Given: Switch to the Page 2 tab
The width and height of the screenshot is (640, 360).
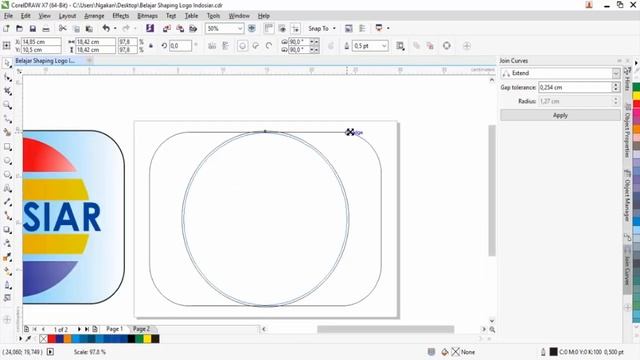Looking at the screenshot, I should click(x=141, y=329).
